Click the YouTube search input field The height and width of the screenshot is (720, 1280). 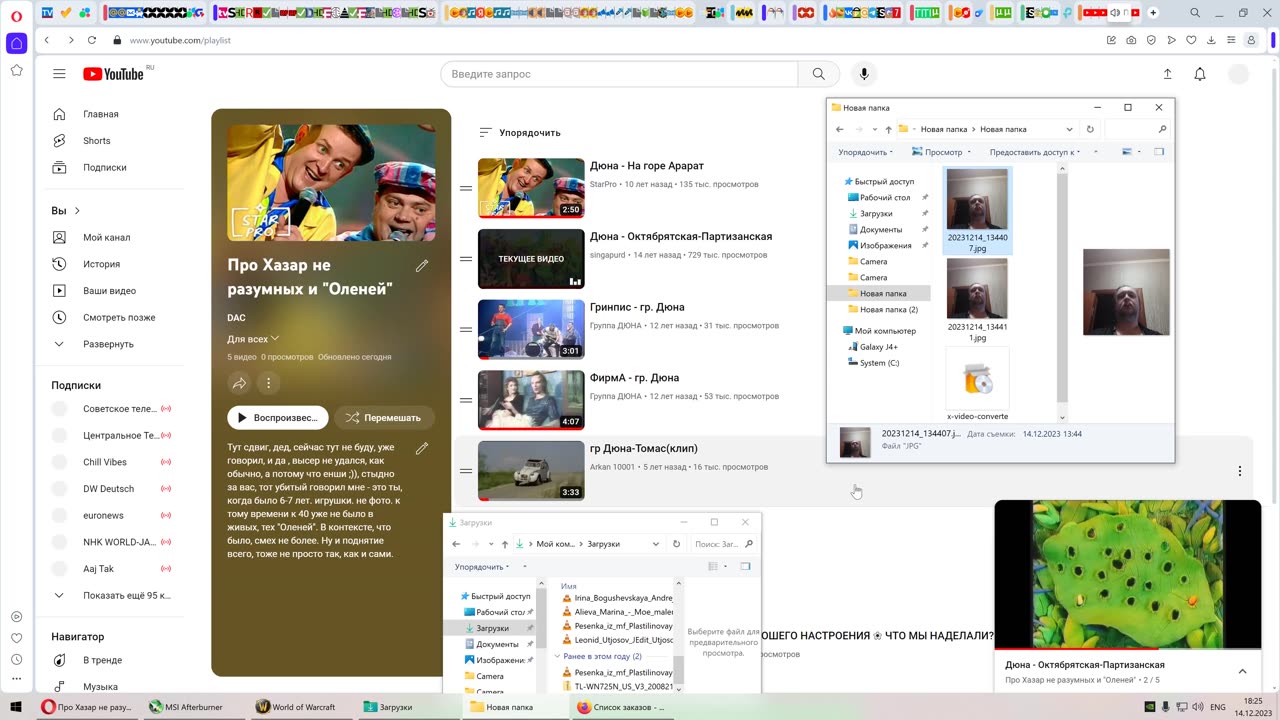point(619,74)
